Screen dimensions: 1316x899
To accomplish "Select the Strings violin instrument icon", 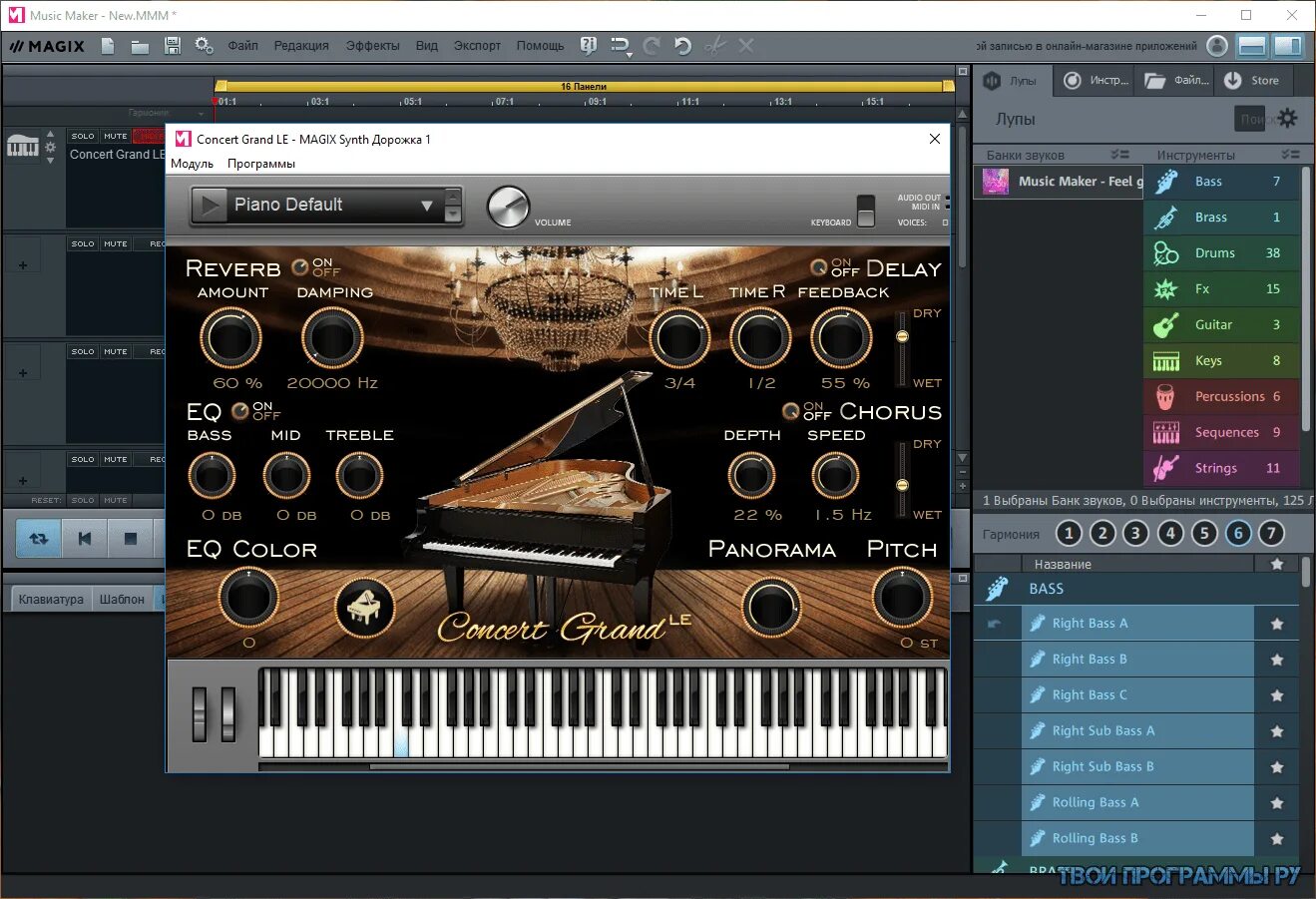I will pyautogui.click(x=1165, y=469).
